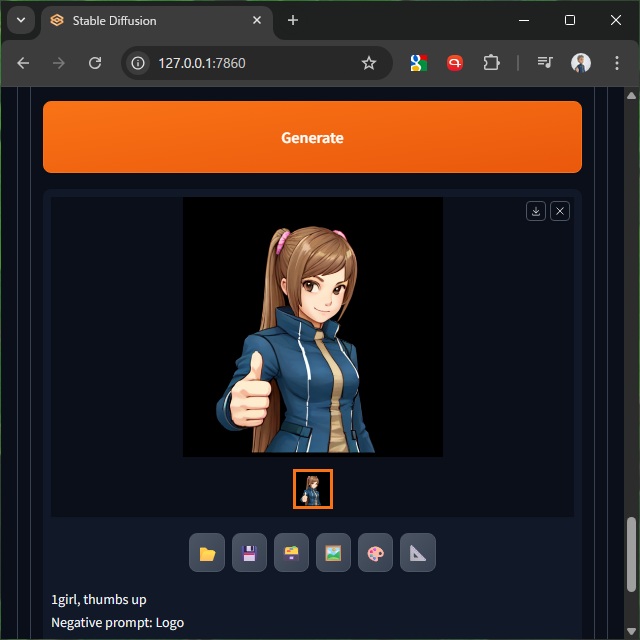Expand the tab search dropdown arrow
The height and width of the screenshot is (640, 640).
coord(20,20)
